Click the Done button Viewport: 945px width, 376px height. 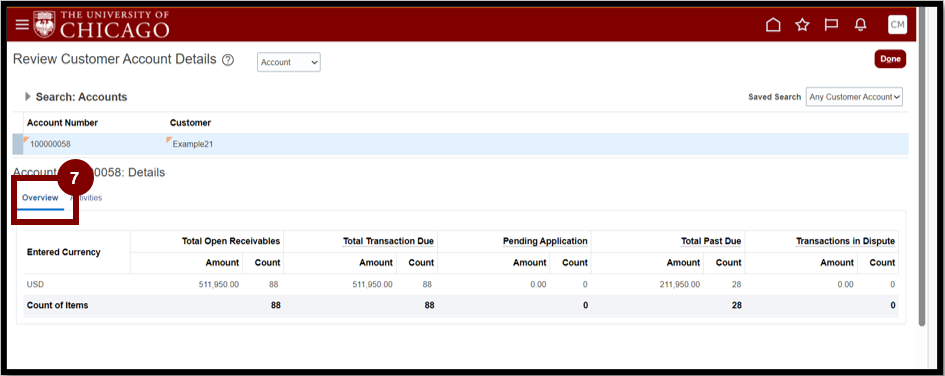tap(890, 59)
